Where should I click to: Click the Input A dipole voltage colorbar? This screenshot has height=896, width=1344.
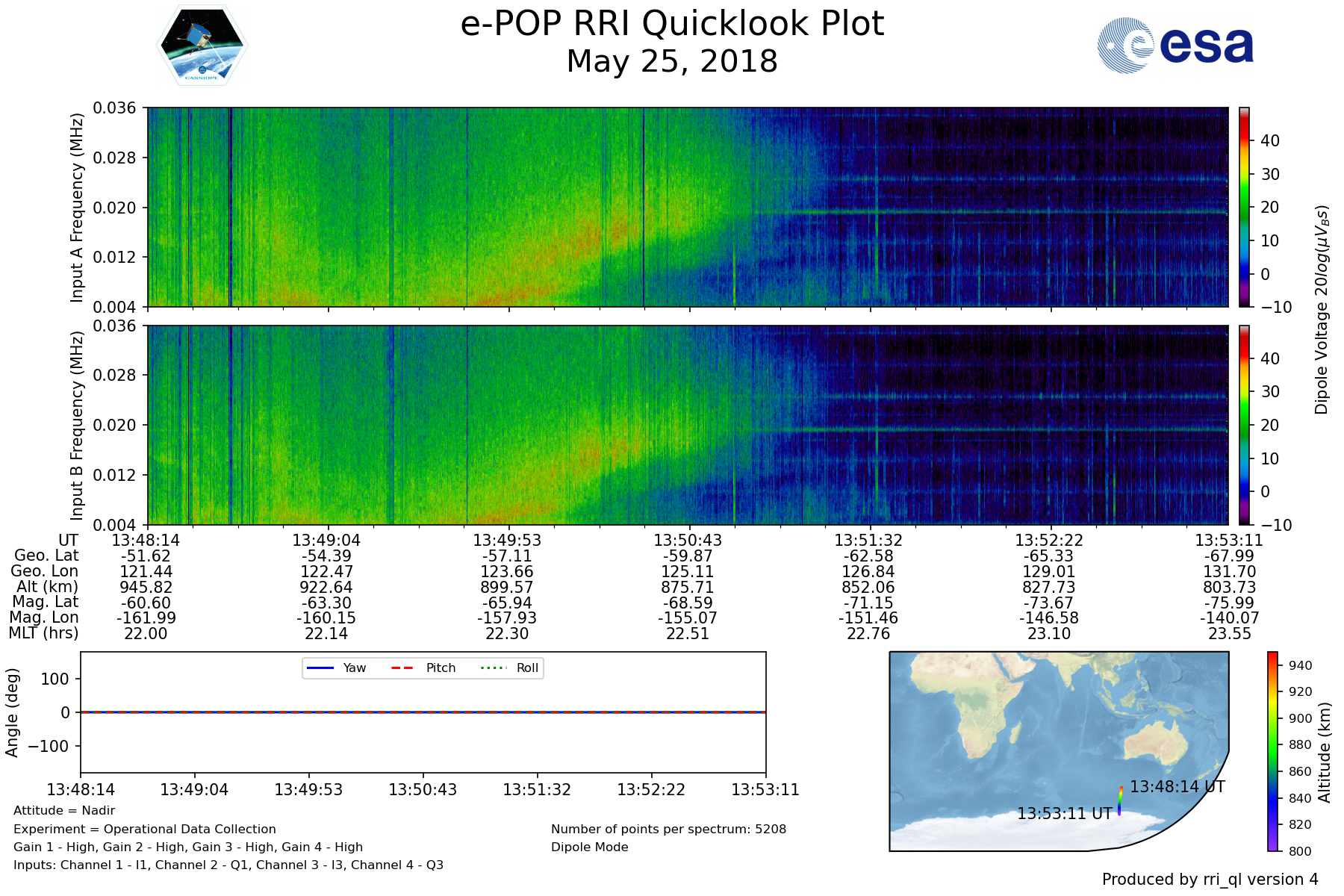[1245, 207]
